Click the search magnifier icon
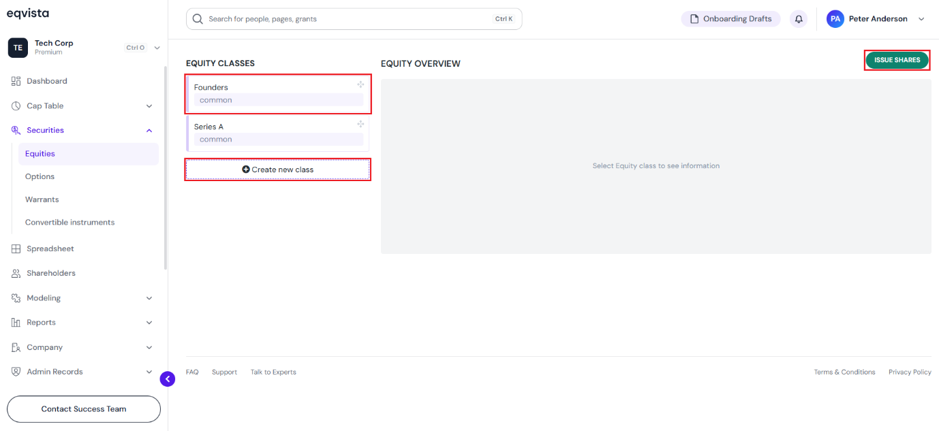The image size is (939, 431). click(198, 19)
